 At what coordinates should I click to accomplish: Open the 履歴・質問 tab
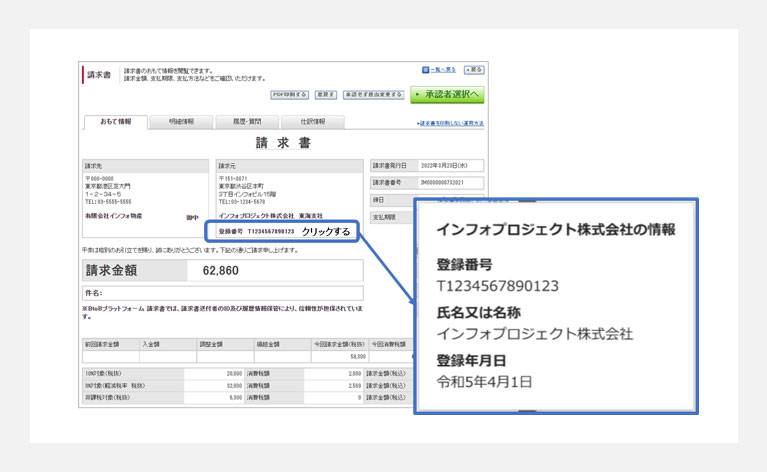[x=247, y=122]
